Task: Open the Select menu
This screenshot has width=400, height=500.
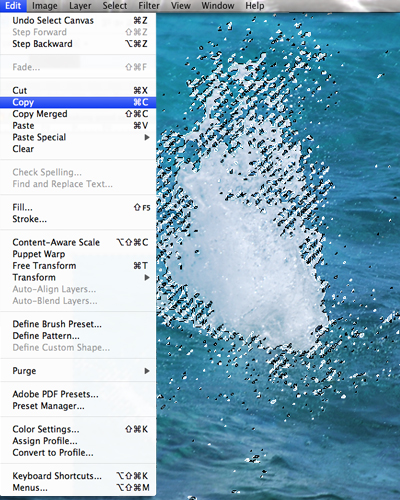Action: [115, 6]
